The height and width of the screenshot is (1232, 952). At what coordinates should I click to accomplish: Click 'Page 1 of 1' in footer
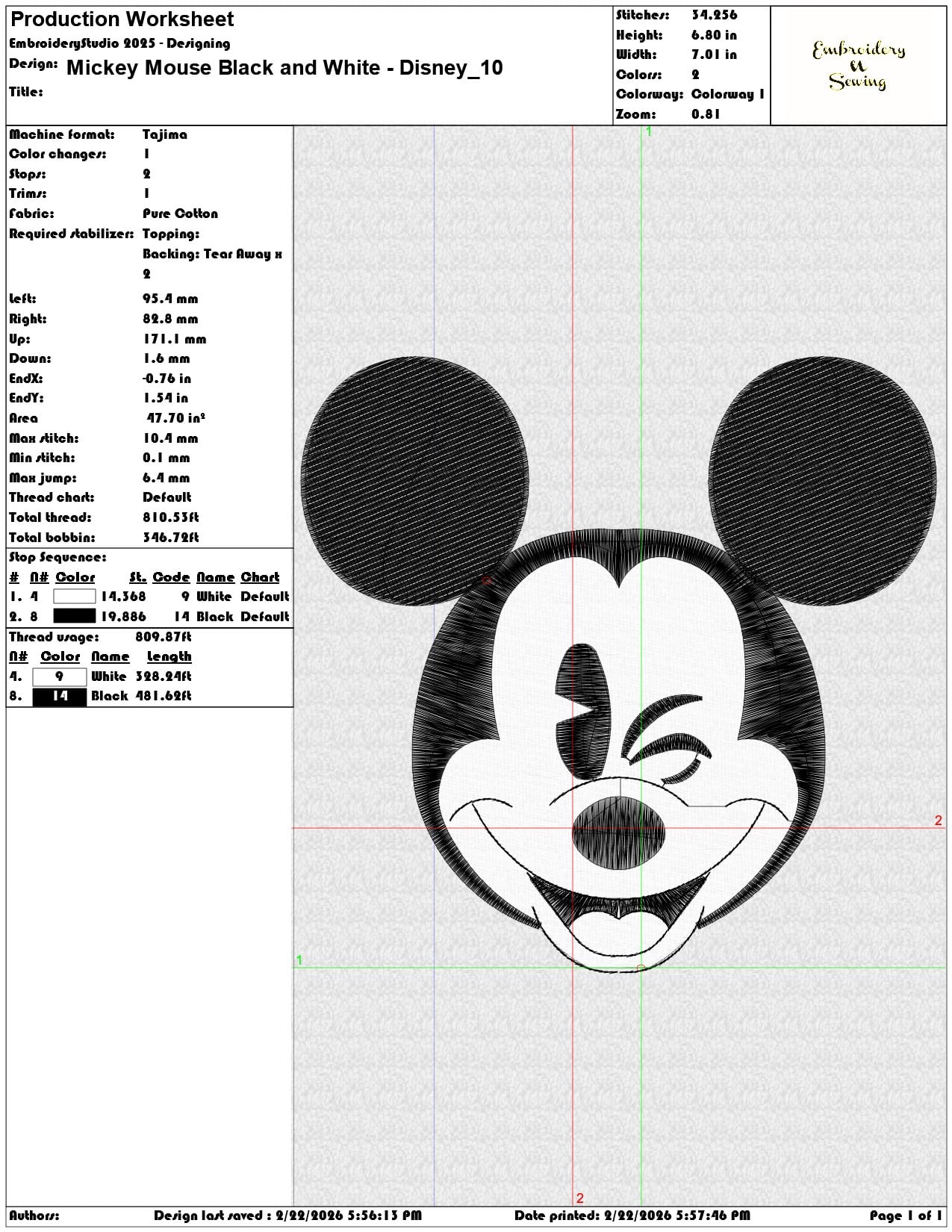click(x=906, y=1216)
